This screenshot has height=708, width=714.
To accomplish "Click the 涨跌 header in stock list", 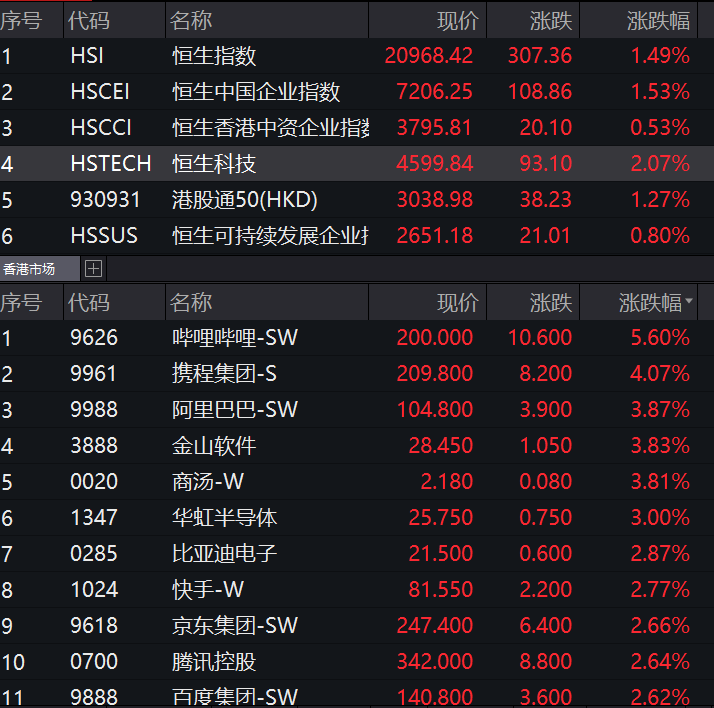I will [x=551, y=302].
